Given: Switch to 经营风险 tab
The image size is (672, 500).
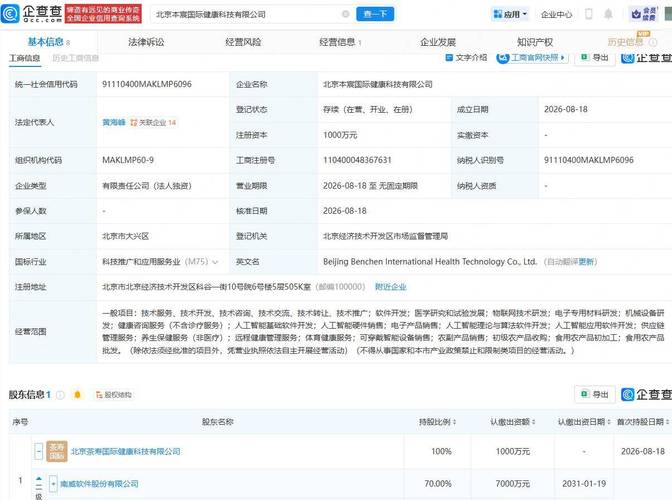Looking at the screenshot, I should (243, 42).
